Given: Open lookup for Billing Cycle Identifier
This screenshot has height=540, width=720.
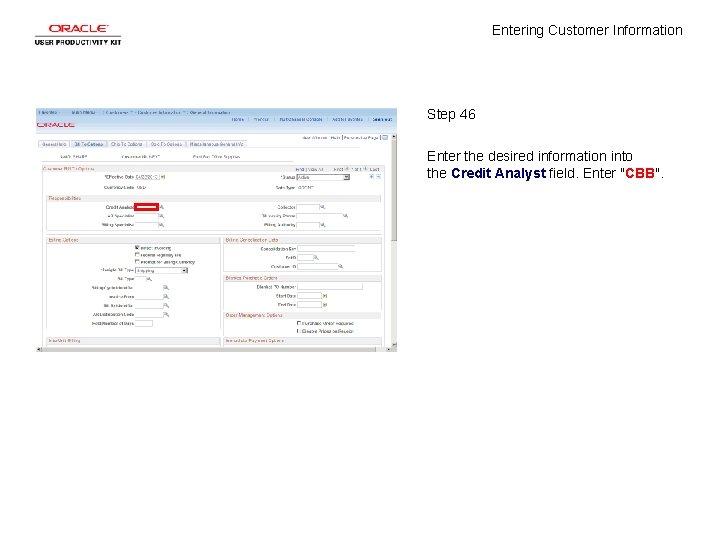Looking at the screenshot, I should click(166, 288).
